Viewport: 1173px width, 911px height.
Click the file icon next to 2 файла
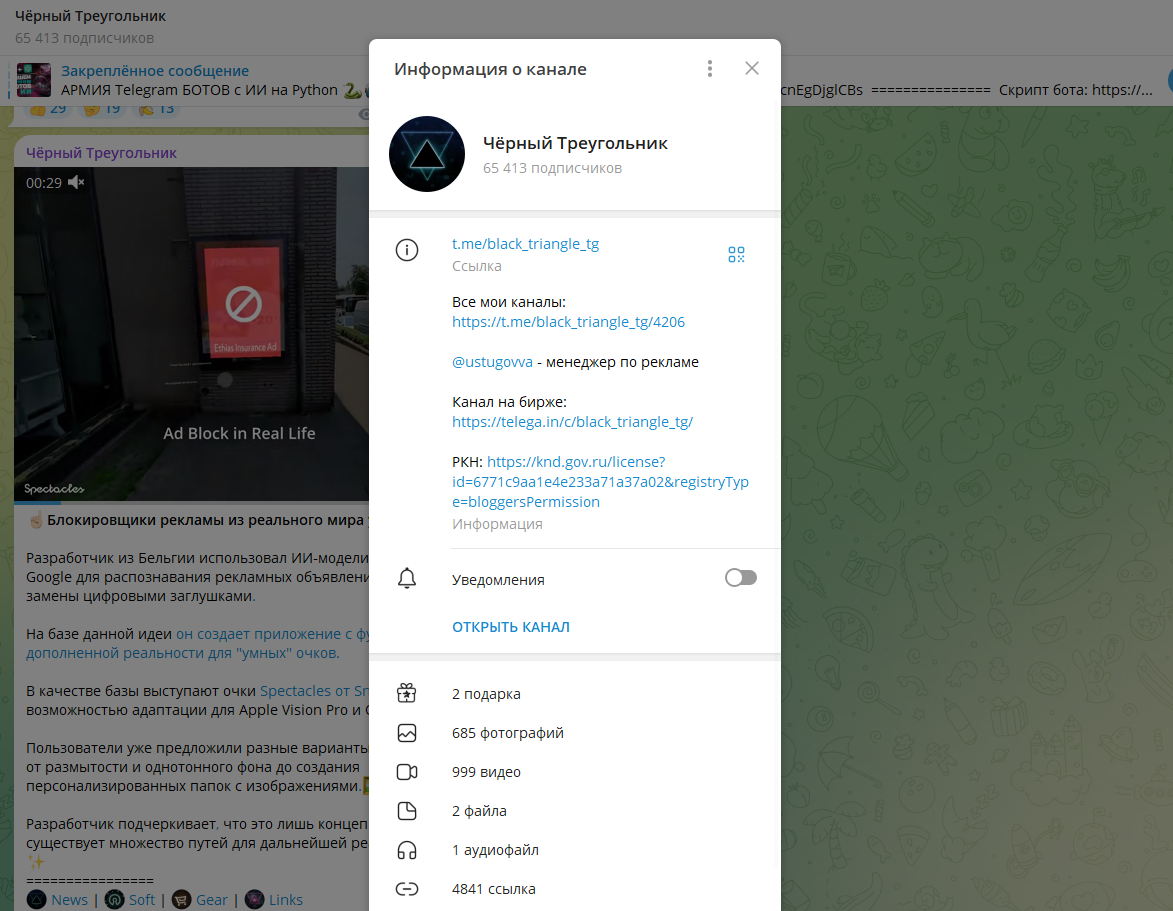(x=407, y=811)
